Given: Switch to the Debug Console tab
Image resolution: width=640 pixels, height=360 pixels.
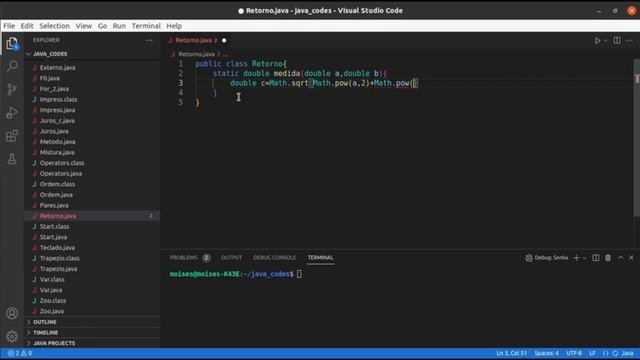Looking at the screenshot, I should pos(274,258).
